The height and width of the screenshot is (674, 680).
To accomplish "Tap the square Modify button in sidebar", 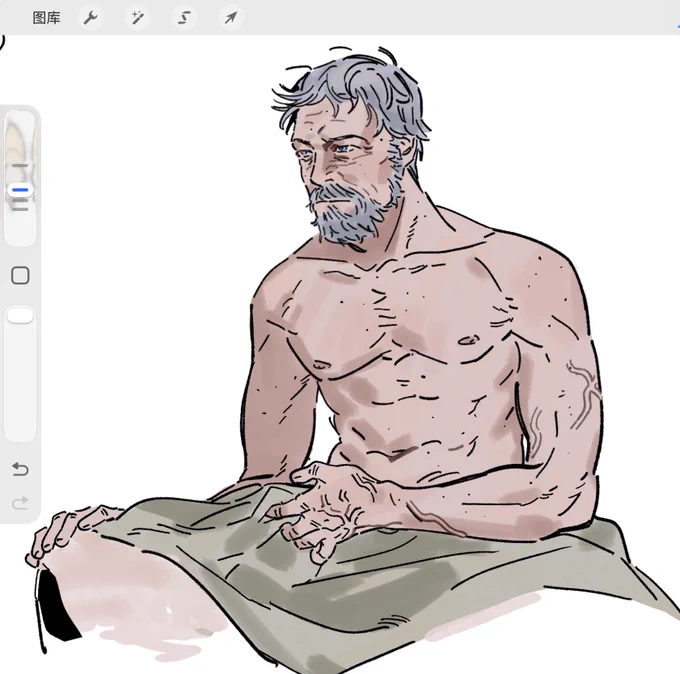I will pyautogui.click(x=20, y=275).
